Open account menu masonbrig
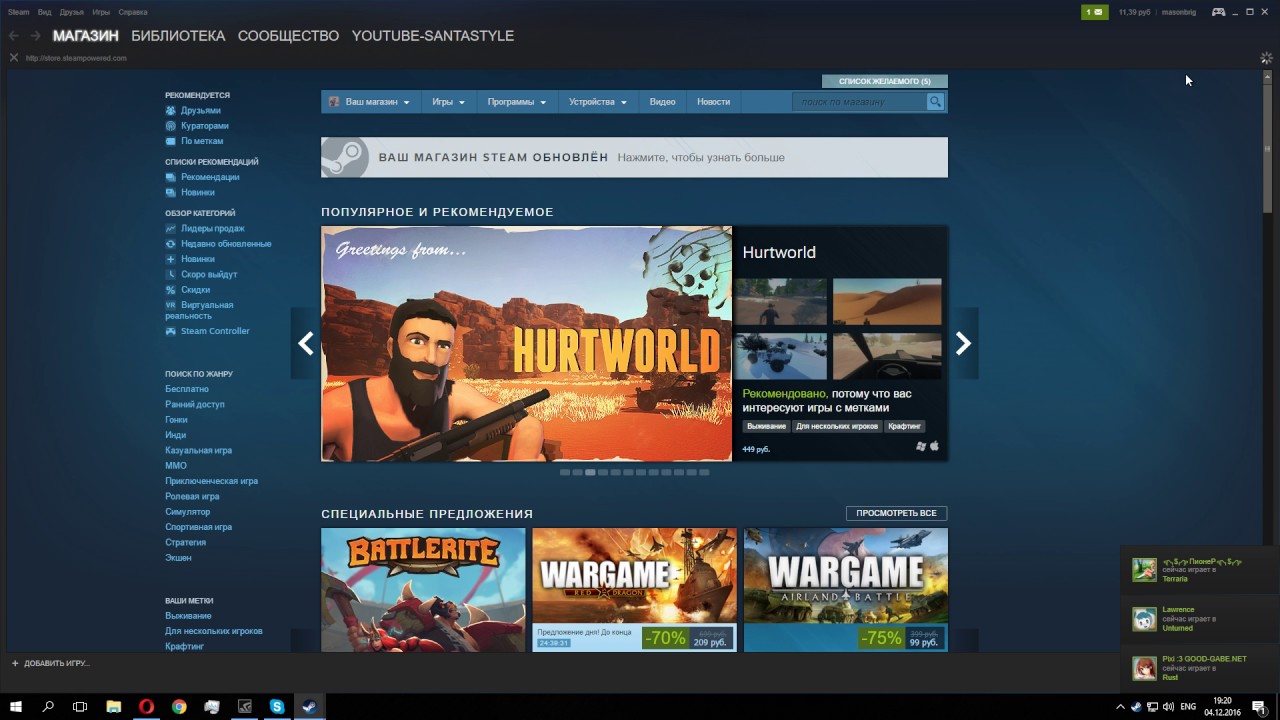Screen dimensions: 1280x720 pos(1178,12)
